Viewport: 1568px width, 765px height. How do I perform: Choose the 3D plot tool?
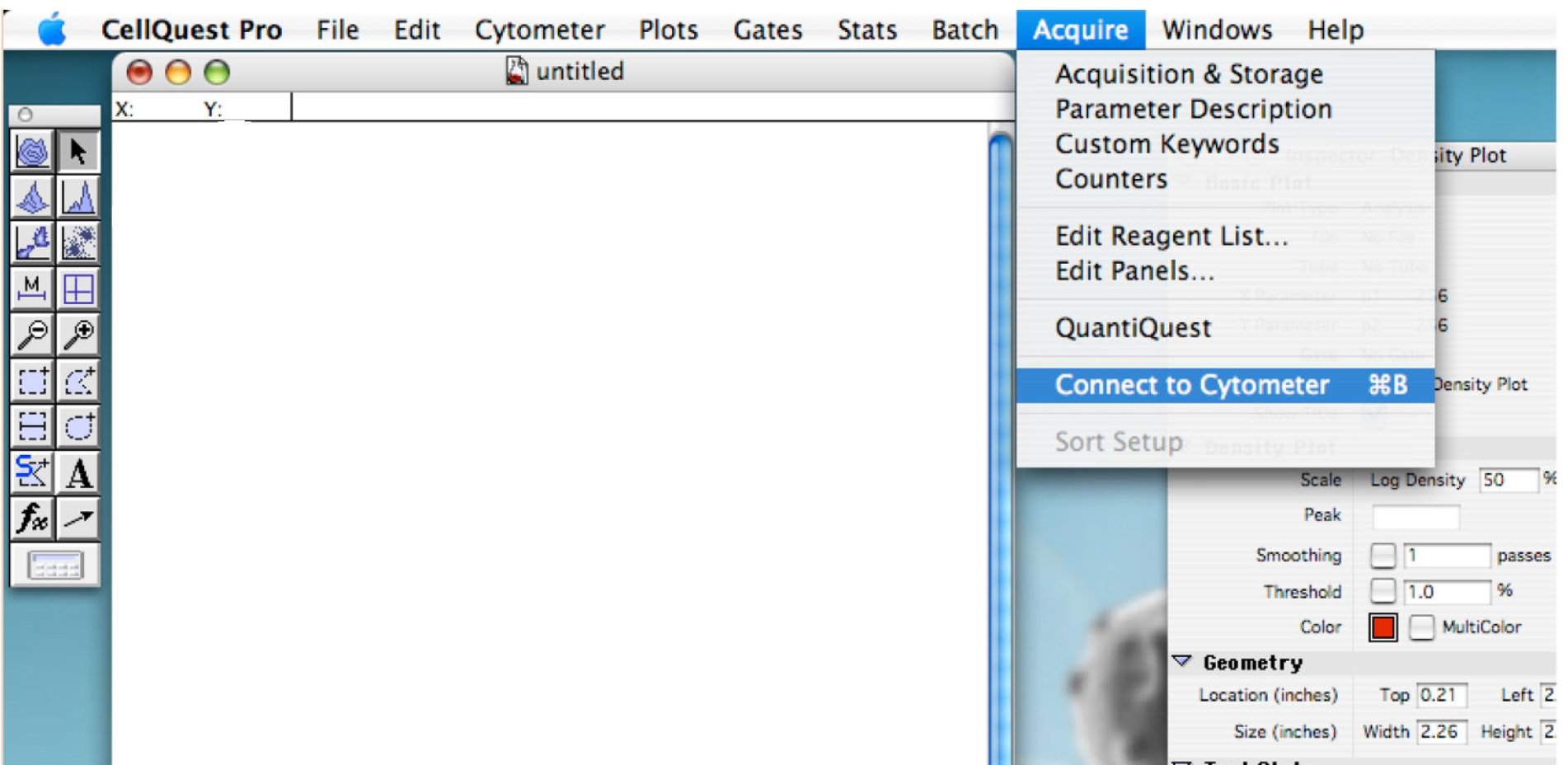(x=33, y=197)
